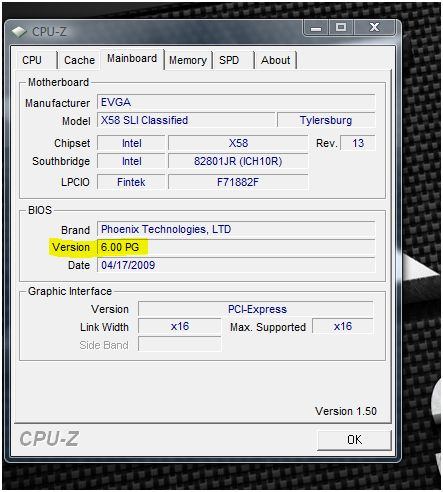Image resolution: width=443 pixels, height=492 pixels.
Task: Click the Link Width label
Action: click(x=104, y=327)
